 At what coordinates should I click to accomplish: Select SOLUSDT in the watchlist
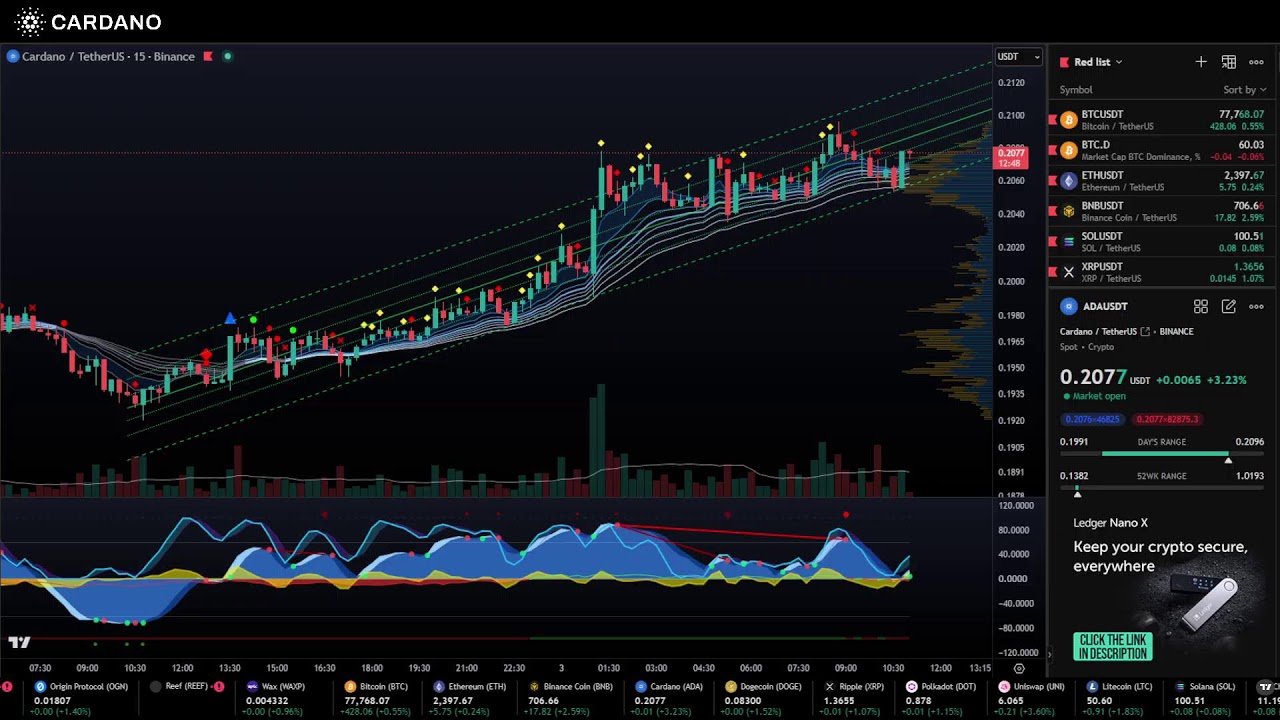click(x=1162, y=242)
